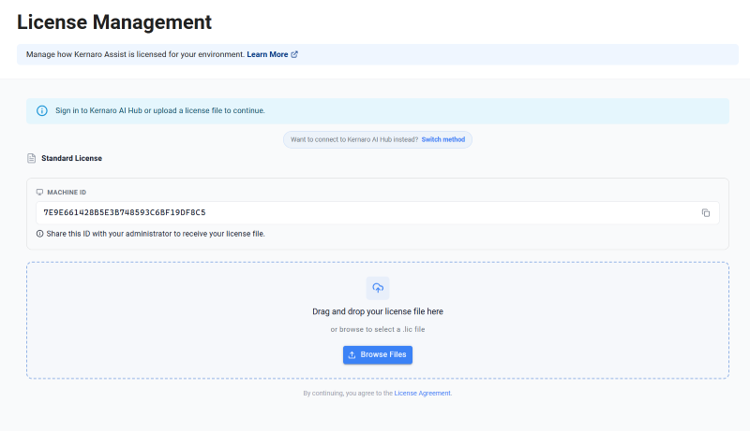
Task: Click 'Manage how Kernaro Assist is licensed' text
Action: click(135, 55)
